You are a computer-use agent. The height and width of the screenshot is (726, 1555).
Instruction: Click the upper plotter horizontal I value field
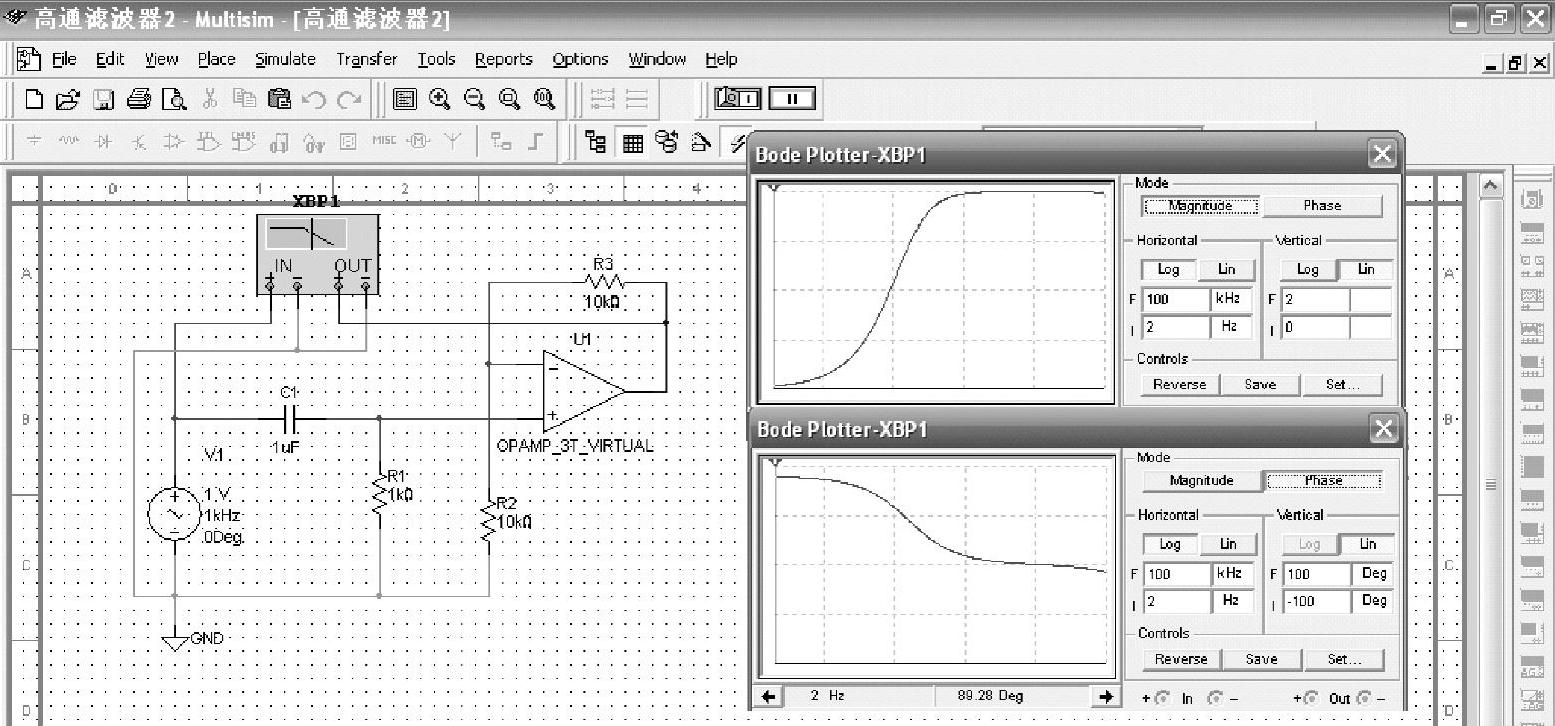tap(1175, 327)
